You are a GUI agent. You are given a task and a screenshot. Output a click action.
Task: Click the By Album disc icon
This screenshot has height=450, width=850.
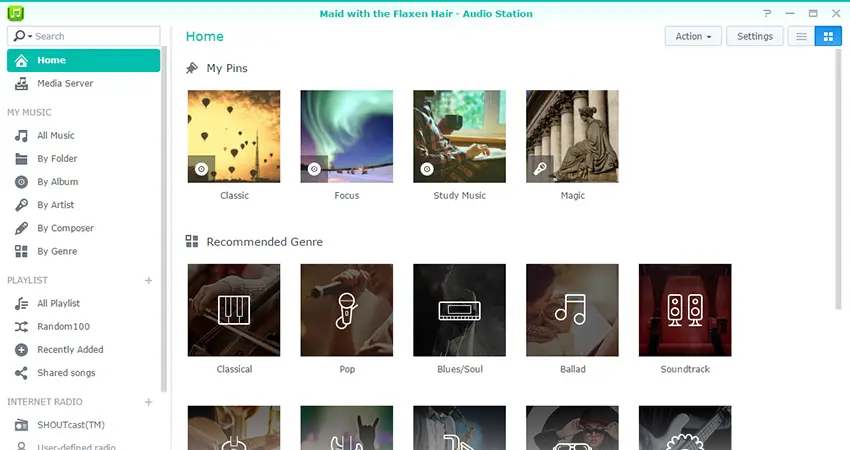(x=21, y=182)
